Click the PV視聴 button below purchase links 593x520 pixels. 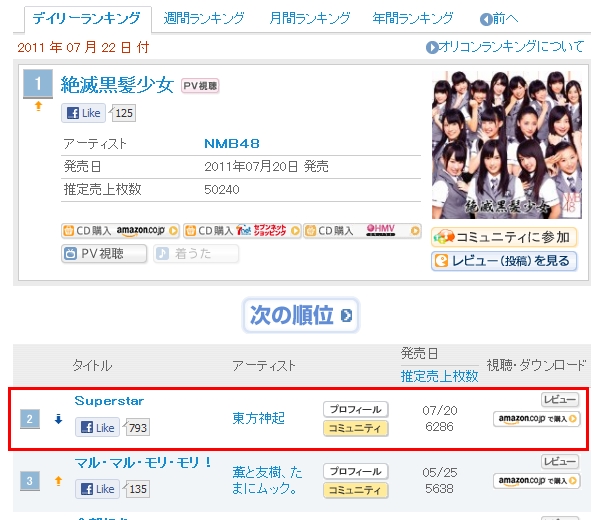tap(104, 253)
